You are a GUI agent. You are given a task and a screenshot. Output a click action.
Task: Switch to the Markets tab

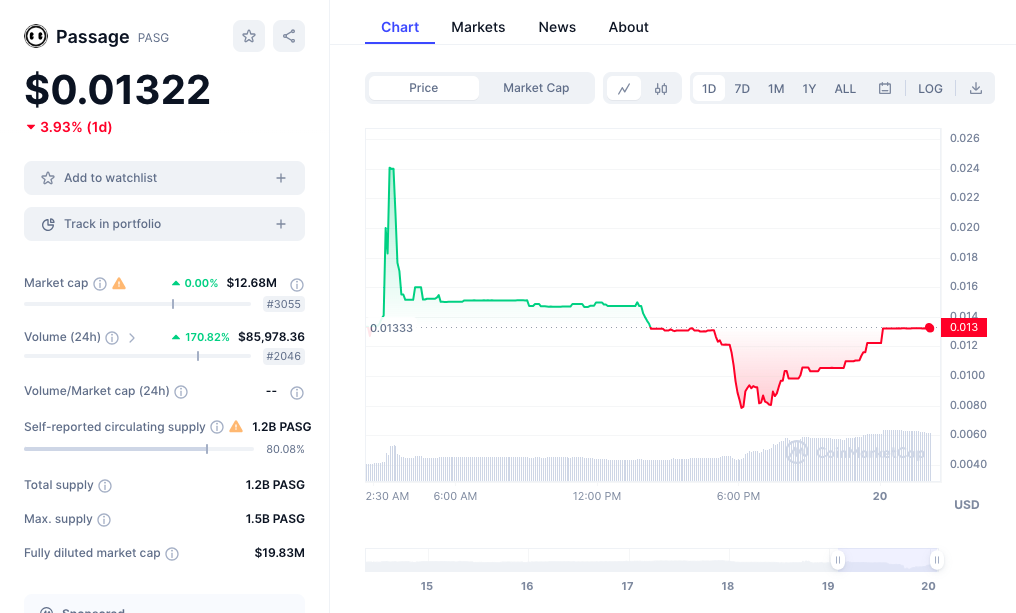point(478,27)
